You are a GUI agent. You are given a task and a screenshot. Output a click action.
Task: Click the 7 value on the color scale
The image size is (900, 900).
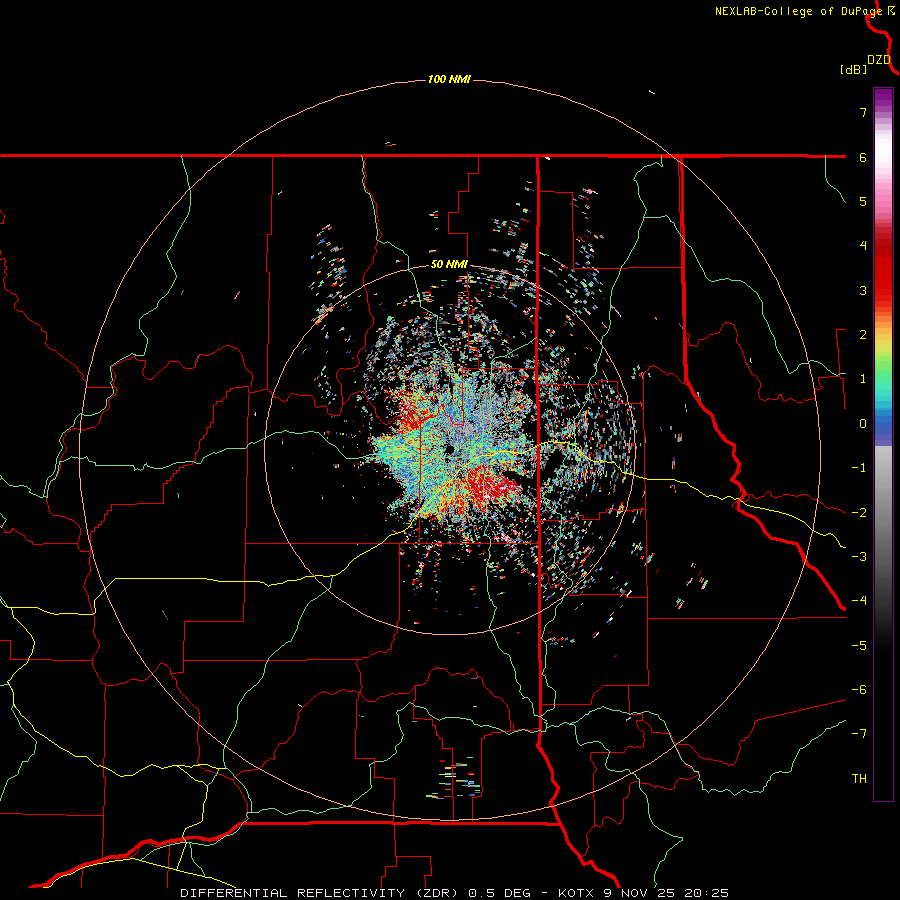tap(863, 112)
